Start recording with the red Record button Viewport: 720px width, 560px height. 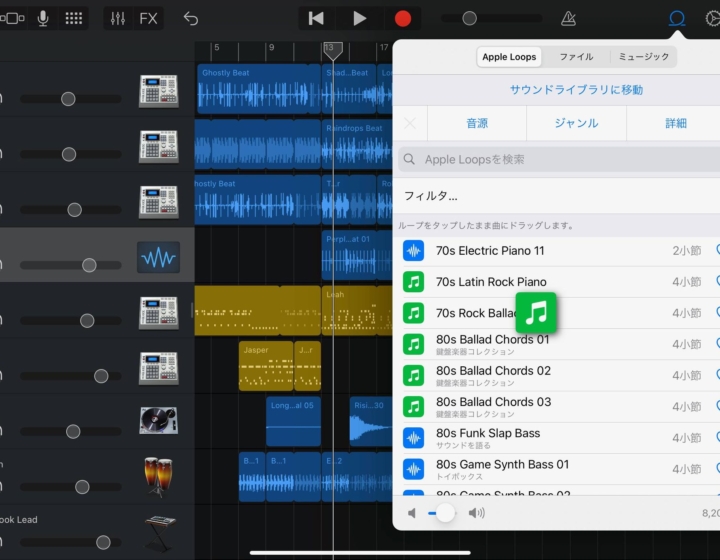(x=403, y=19)
